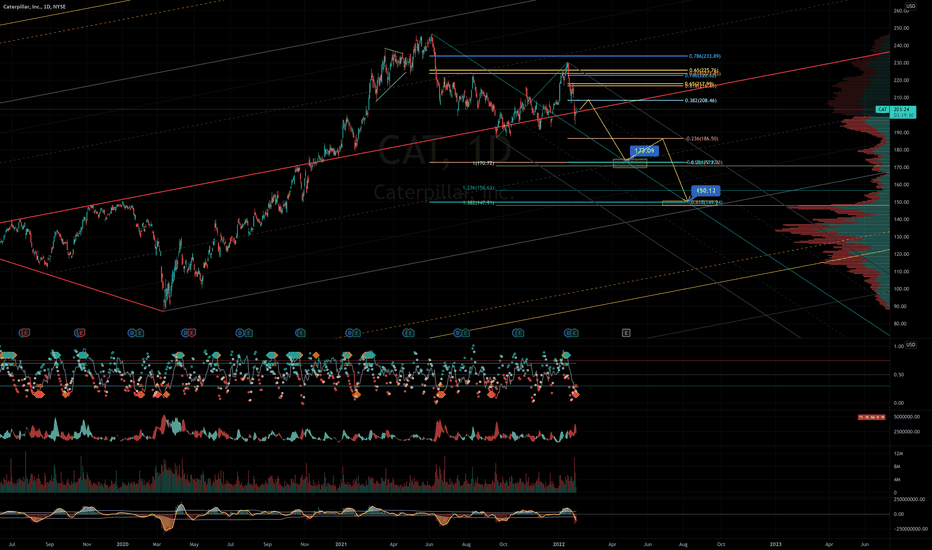Click the Caterpillar, Inc. 1D NYSE title
This screenshot has height=550, width=932.
33,7
